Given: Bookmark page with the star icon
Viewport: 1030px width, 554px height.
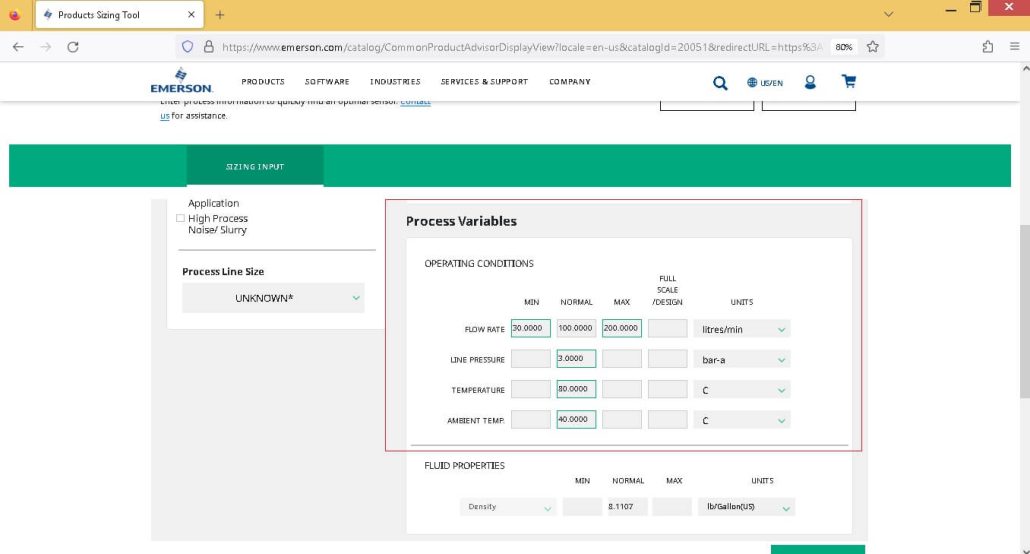Looking at the screenshot, I should pyautogui.click(x=872, y=47).
